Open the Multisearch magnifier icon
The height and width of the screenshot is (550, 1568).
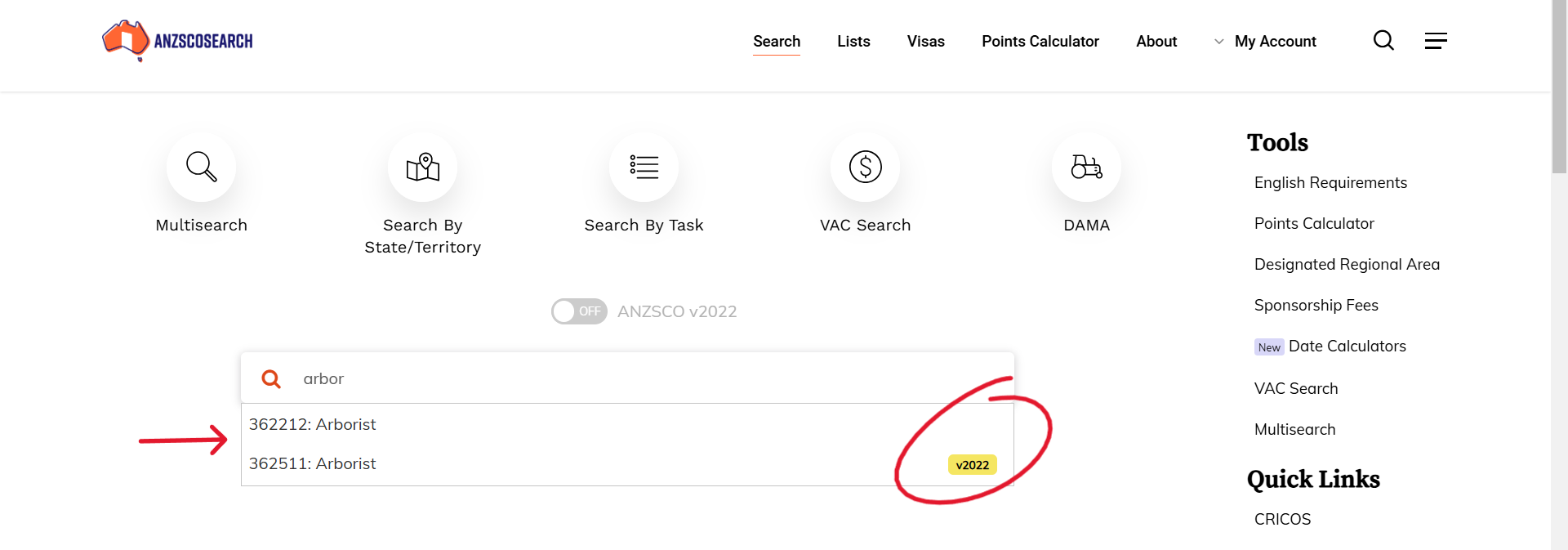[201, 167]
